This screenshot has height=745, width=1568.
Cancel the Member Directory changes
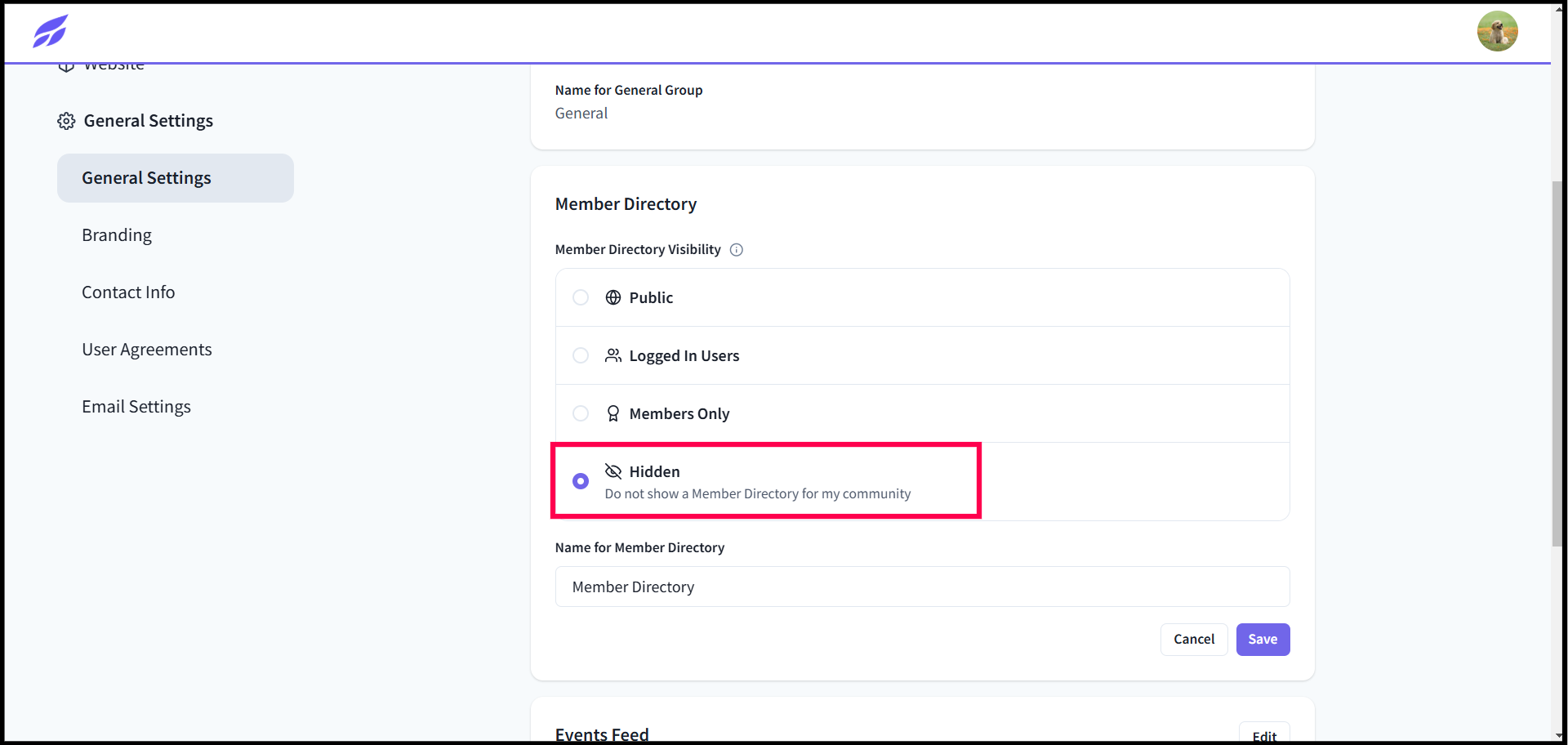click(1194, 640)
